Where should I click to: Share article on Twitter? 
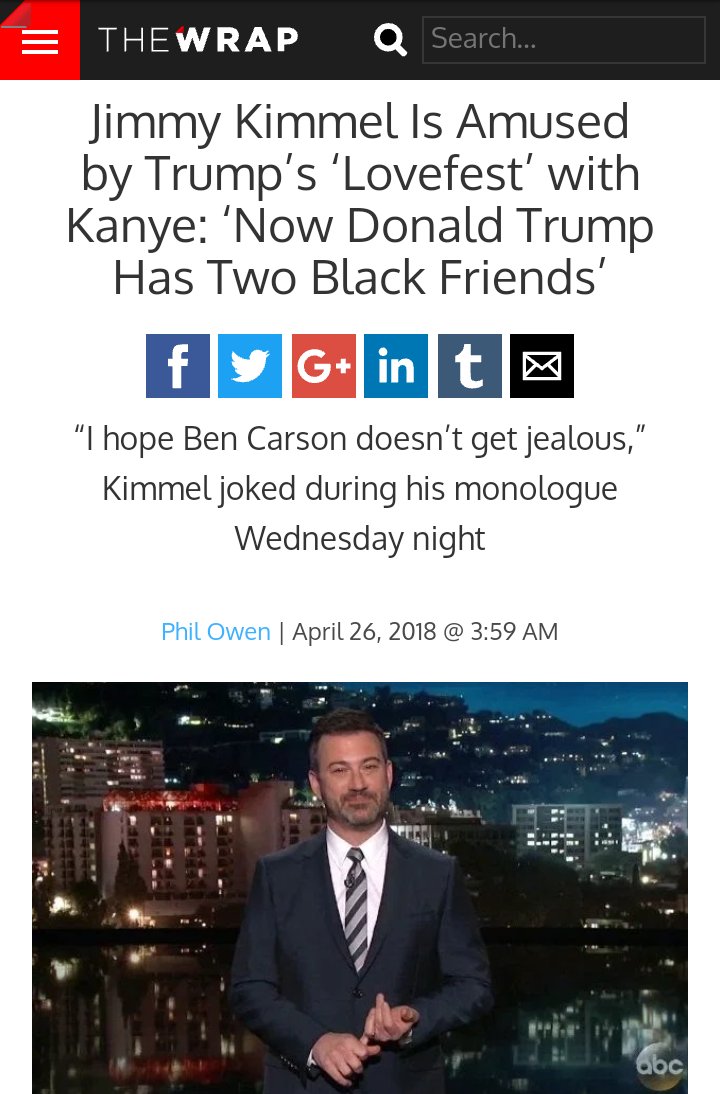click(x=250, y=366)
